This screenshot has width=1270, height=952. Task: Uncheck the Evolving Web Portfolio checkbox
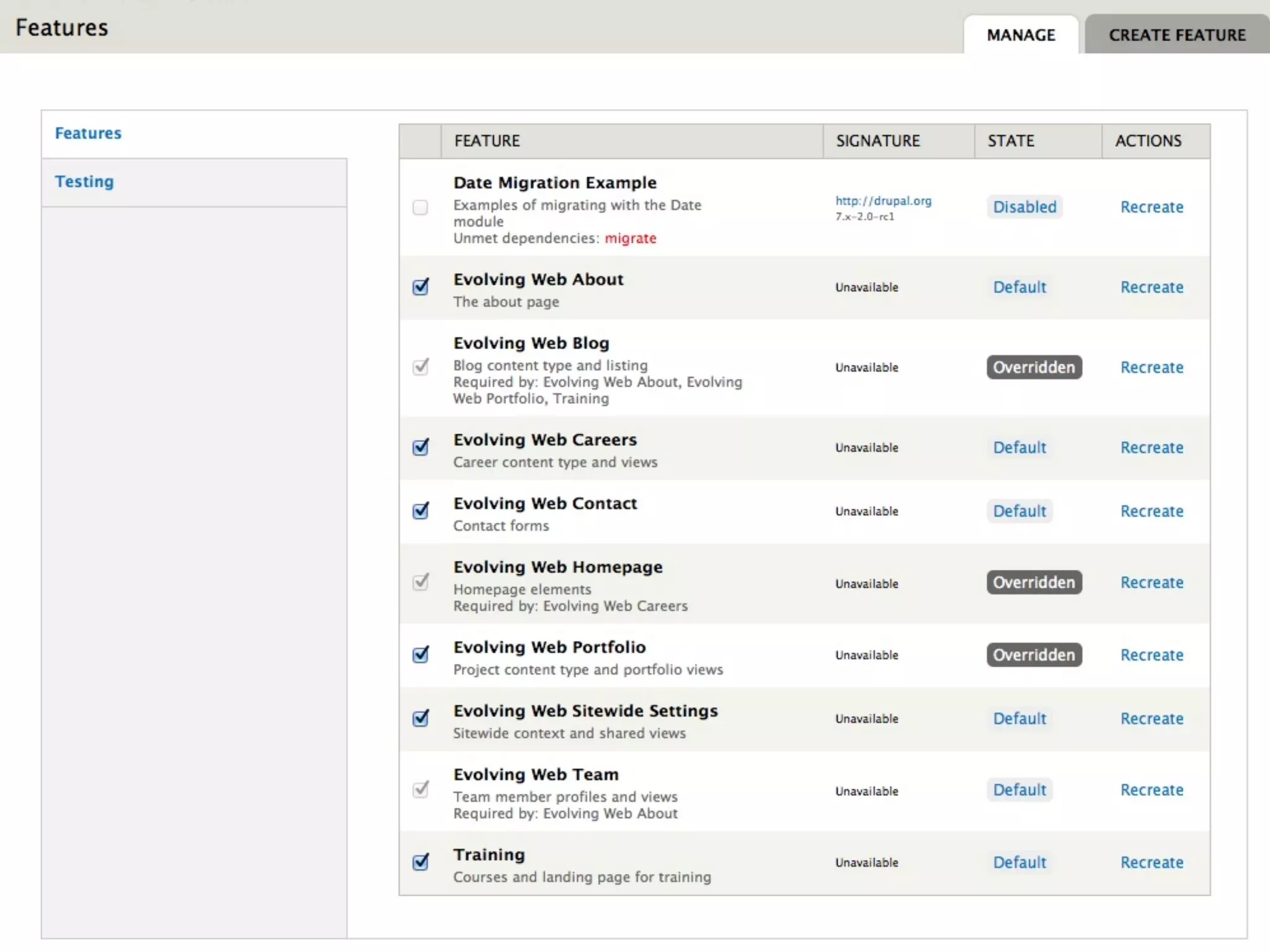[420, 654]
